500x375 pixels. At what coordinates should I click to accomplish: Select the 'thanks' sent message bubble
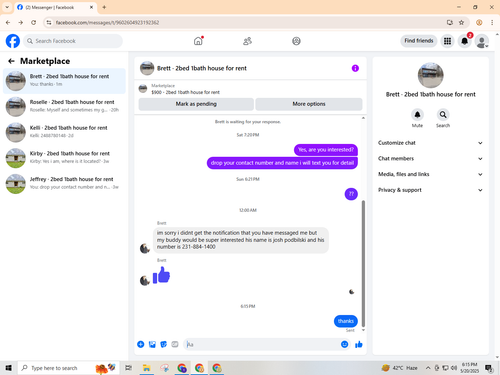tap(346, 321)
